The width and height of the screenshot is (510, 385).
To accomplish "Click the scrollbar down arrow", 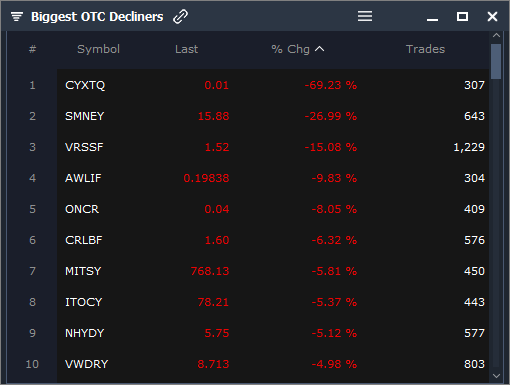I will point(496,376).
